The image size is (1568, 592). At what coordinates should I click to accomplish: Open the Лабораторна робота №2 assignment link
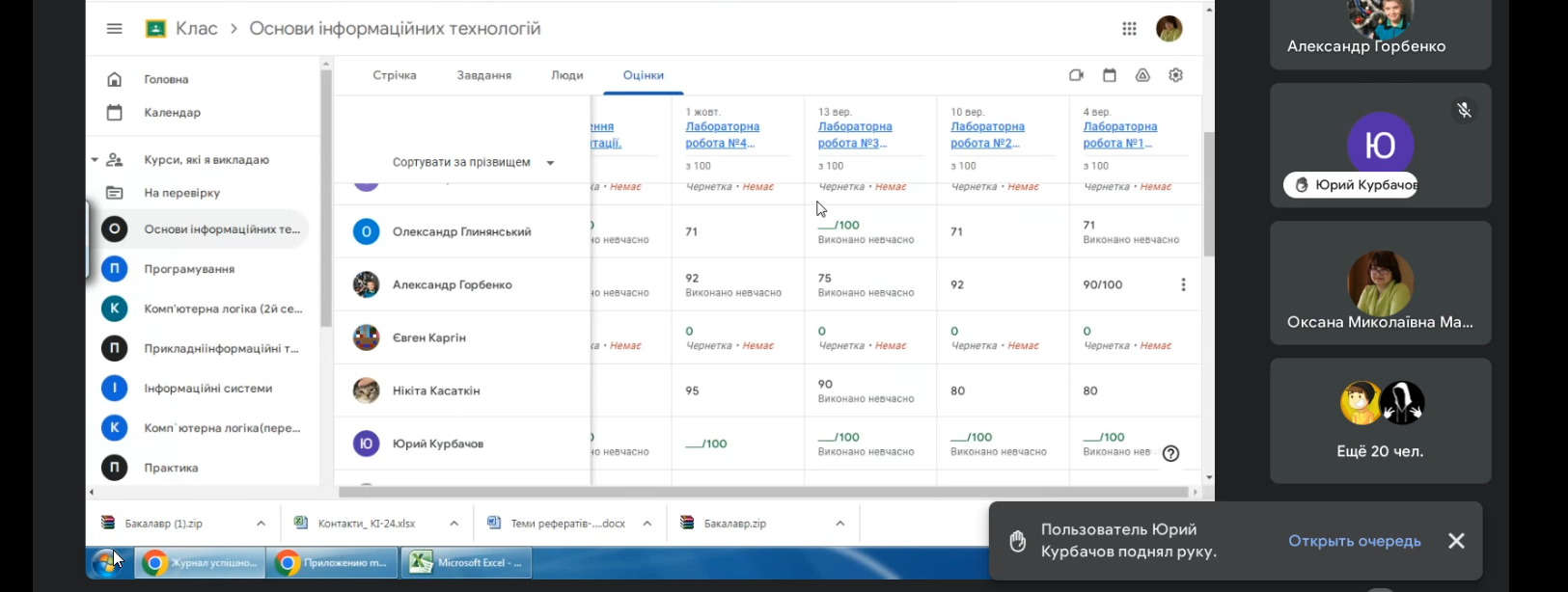click(986, 135)
